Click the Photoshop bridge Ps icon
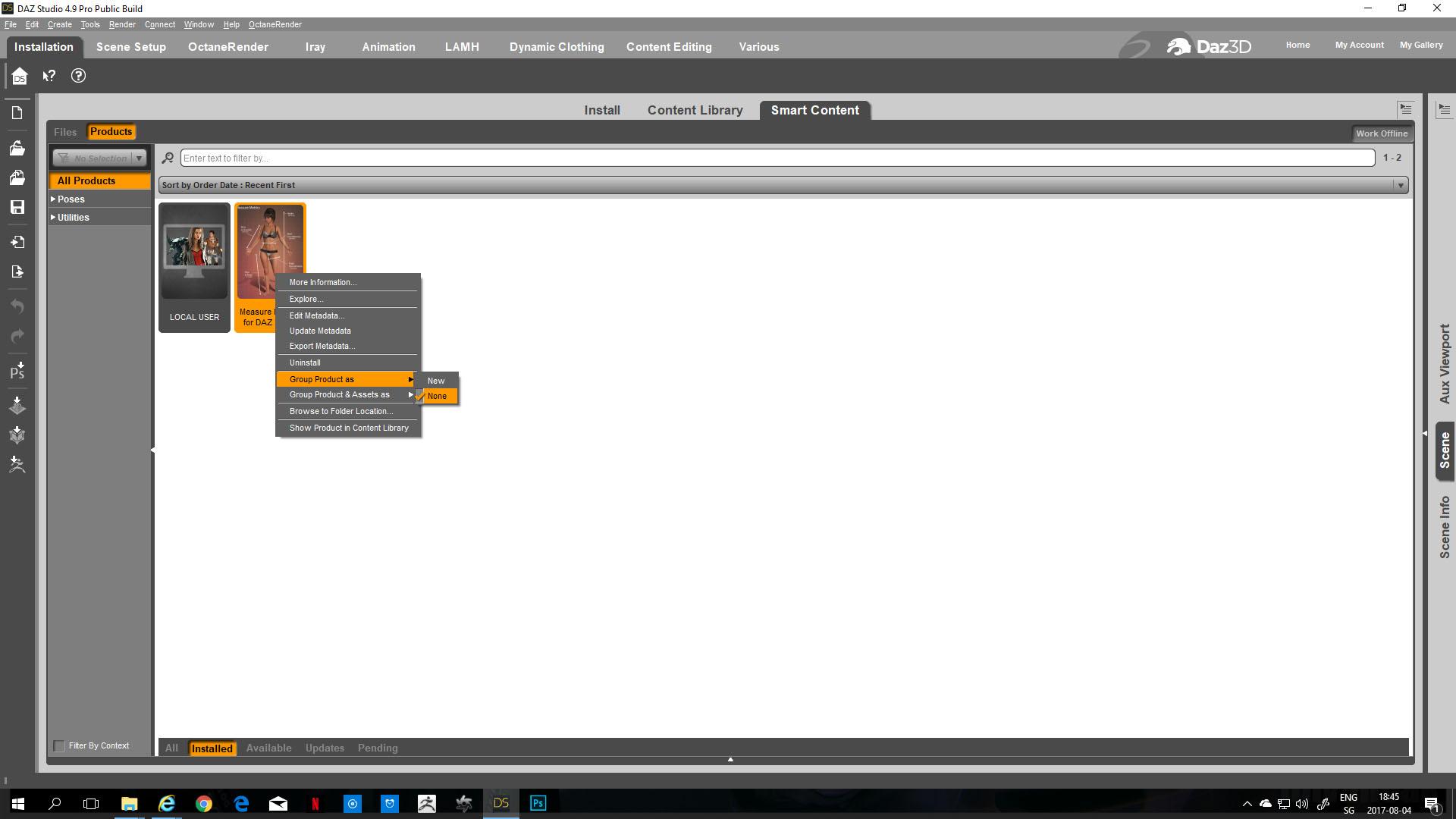 coord(17,371)
